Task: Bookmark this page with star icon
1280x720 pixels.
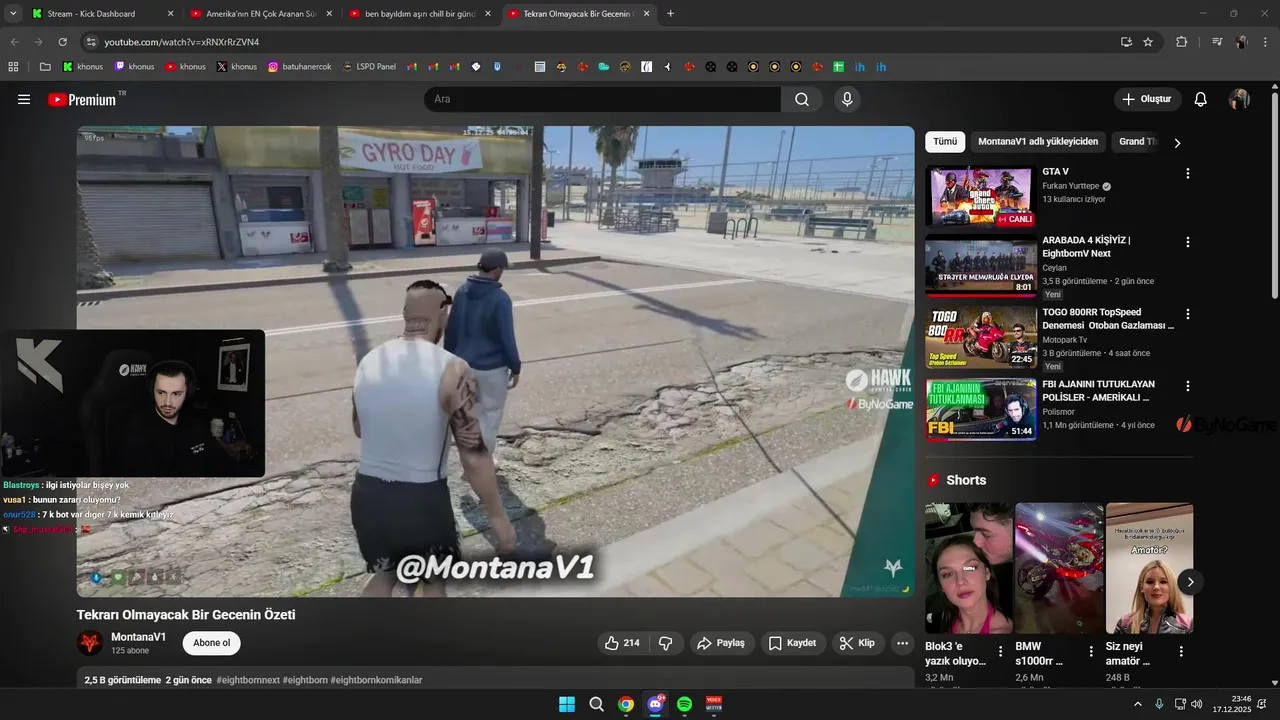Action: [x=1148, y=42]
